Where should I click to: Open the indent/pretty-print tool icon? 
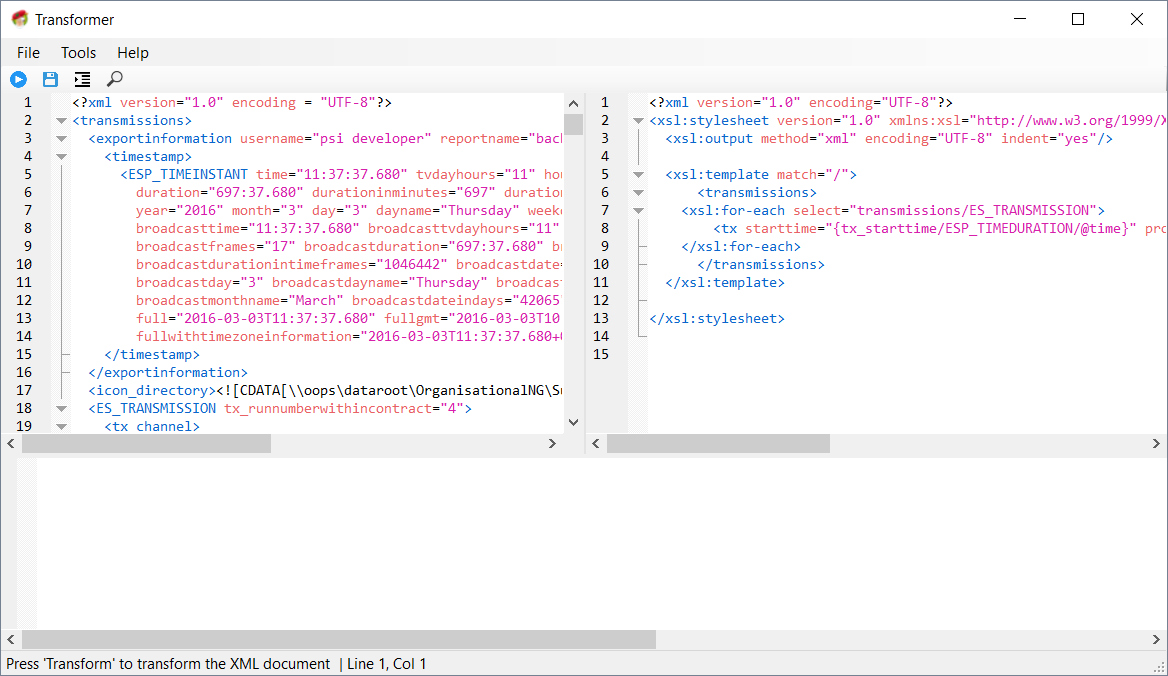click(82, 79)
